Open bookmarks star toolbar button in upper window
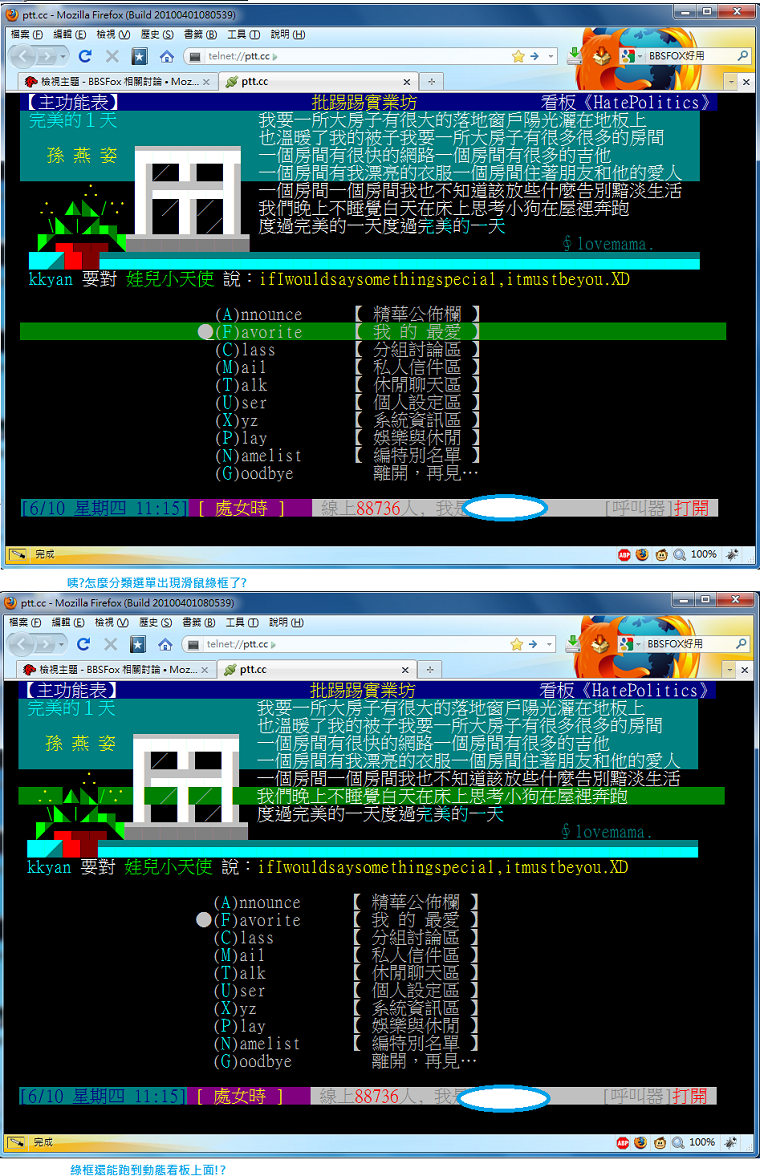Viewport: 760px width, 1176px height. (140, 56)
